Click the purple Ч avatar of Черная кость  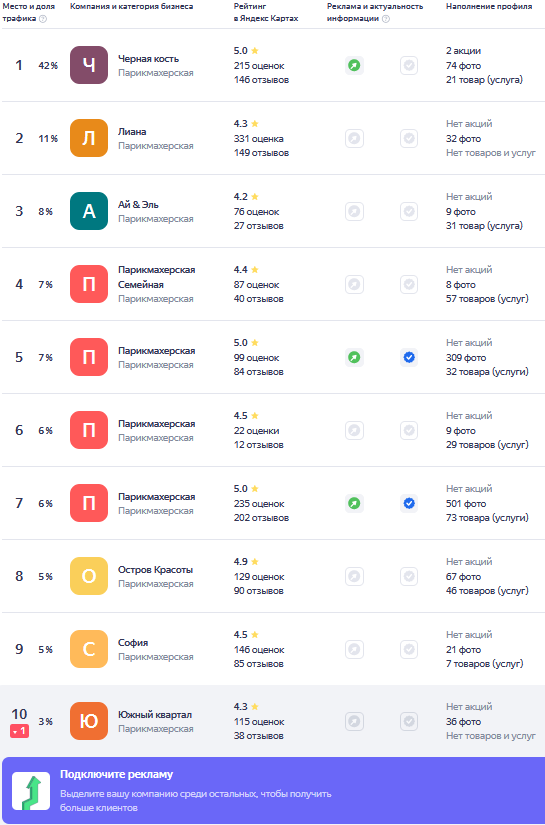[x=89, y=65]
